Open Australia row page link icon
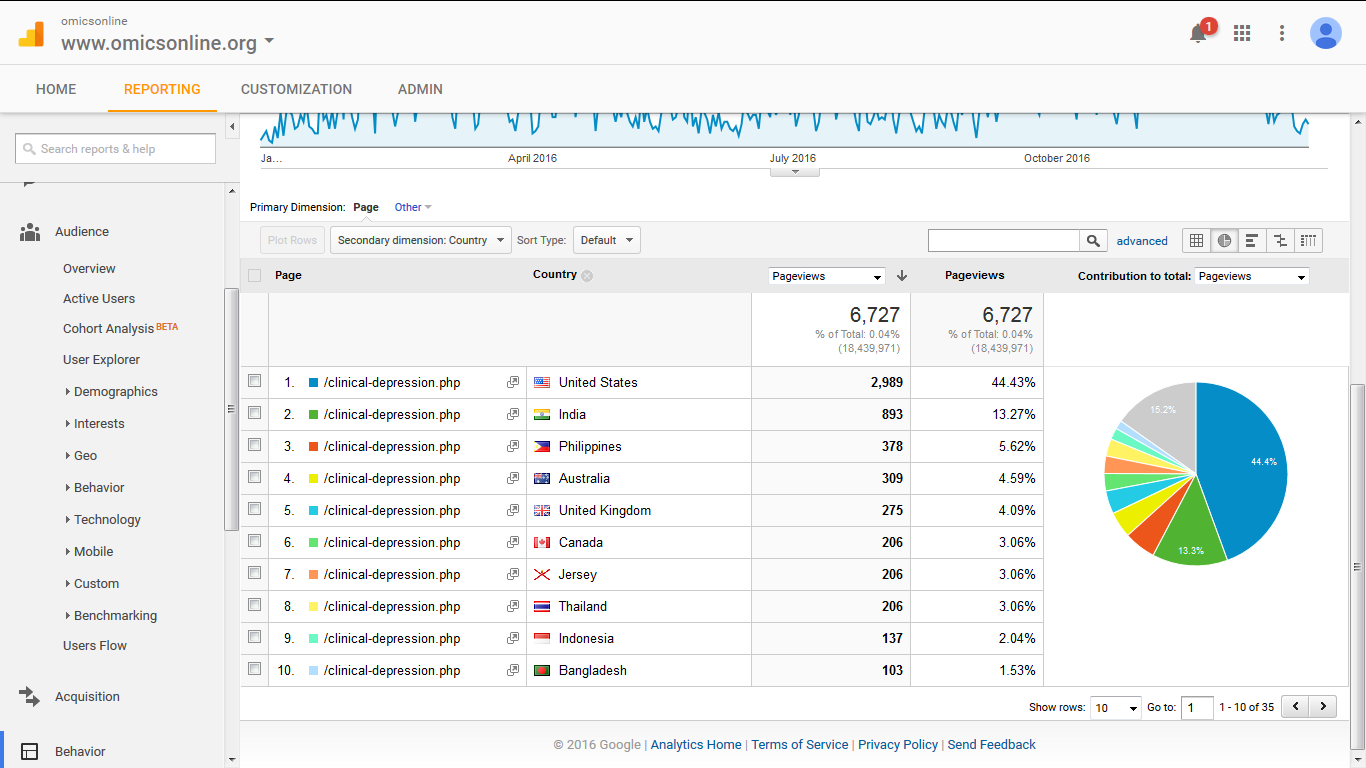Screen dimensions: 1366x768 click(x=513, y=478)
